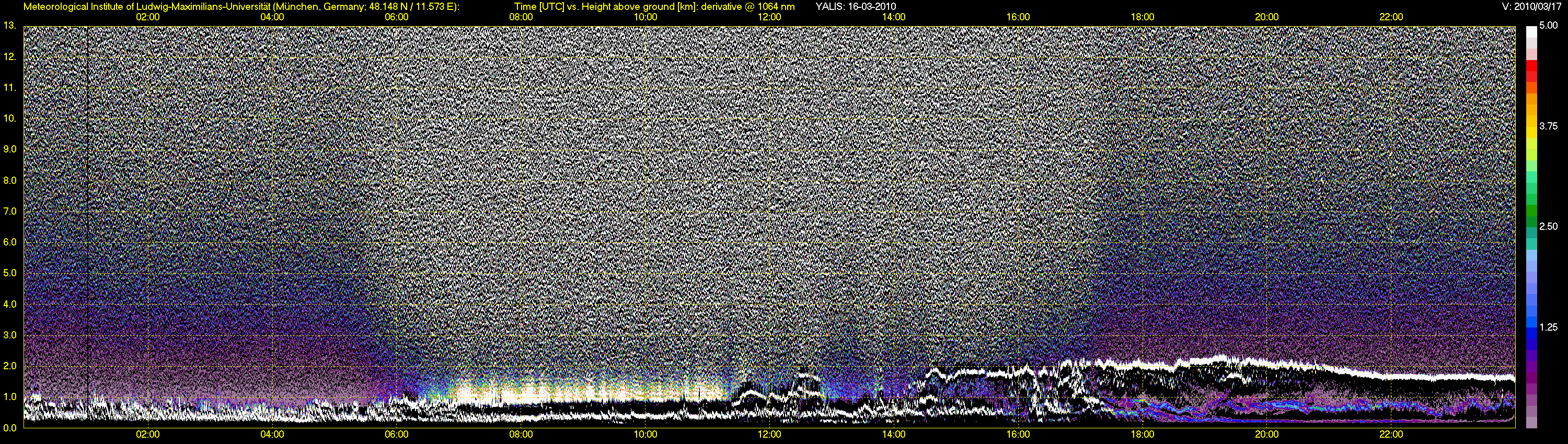
Task: Click the 5.00 colorbar scale value
Action: click(x=1548, y=26)
